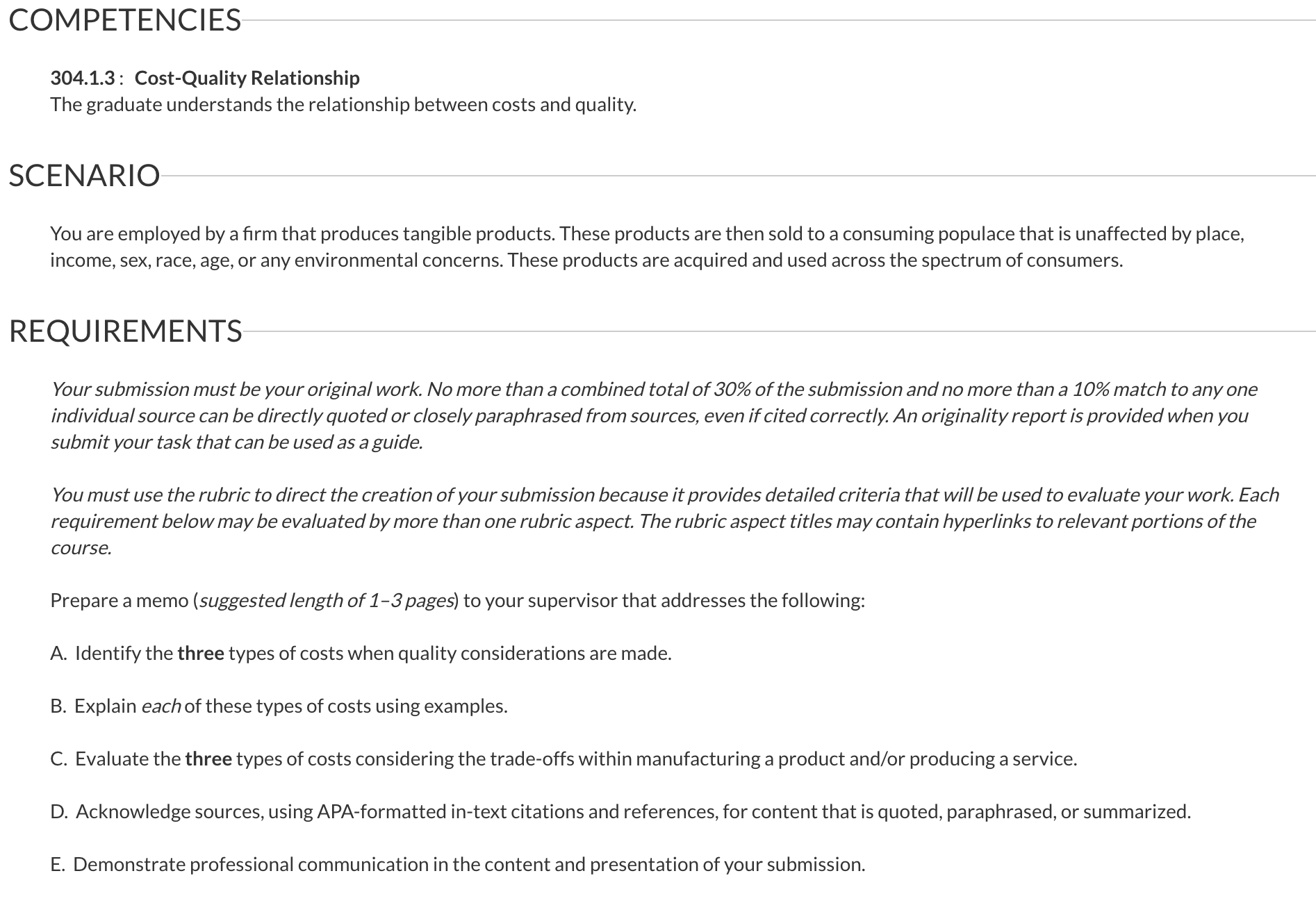Select requirement C about evaluating trade-offs
Image resolution: width=1316 pixels, height=903 pixels.
click(x=564, y=759)
